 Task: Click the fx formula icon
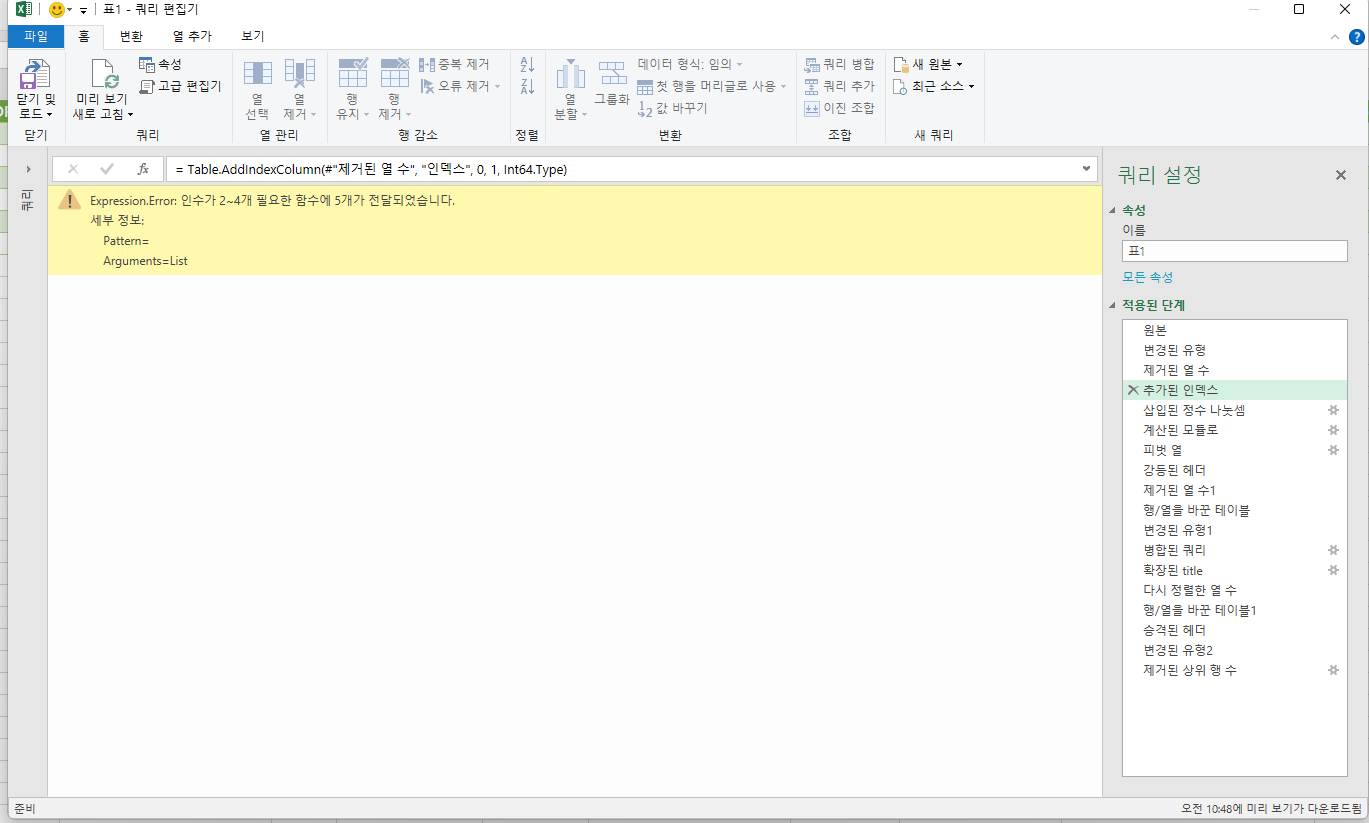coord(143,169)
